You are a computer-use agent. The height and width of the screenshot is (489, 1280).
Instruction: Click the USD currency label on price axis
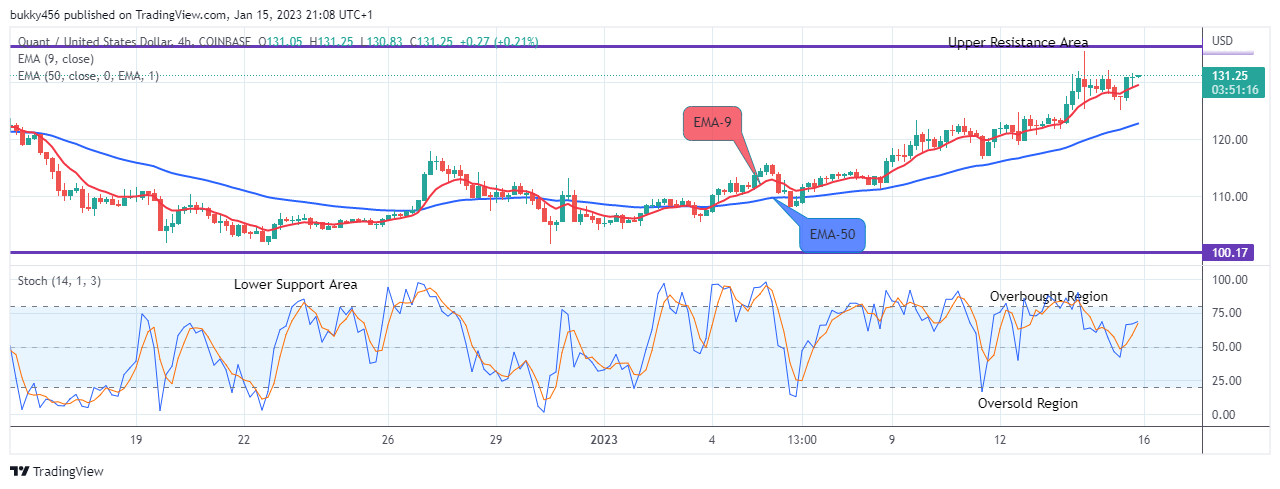coord(1222,41)
